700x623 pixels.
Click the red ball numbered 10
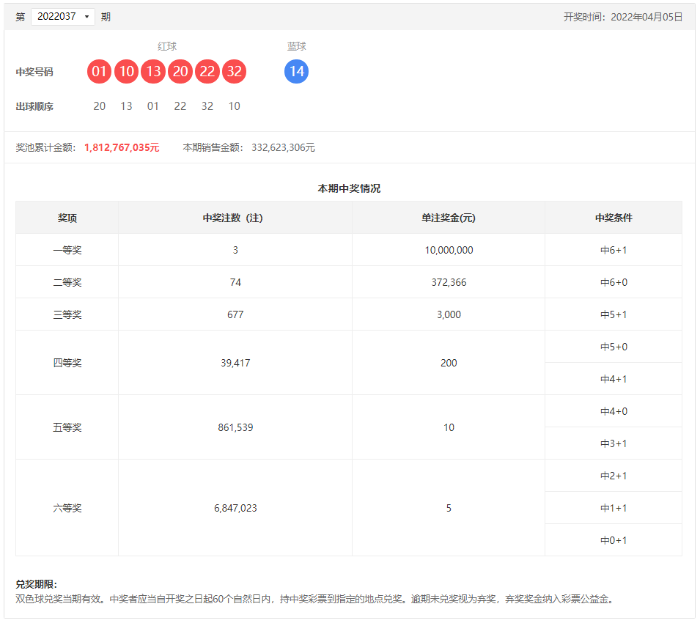tap(126, 72)
